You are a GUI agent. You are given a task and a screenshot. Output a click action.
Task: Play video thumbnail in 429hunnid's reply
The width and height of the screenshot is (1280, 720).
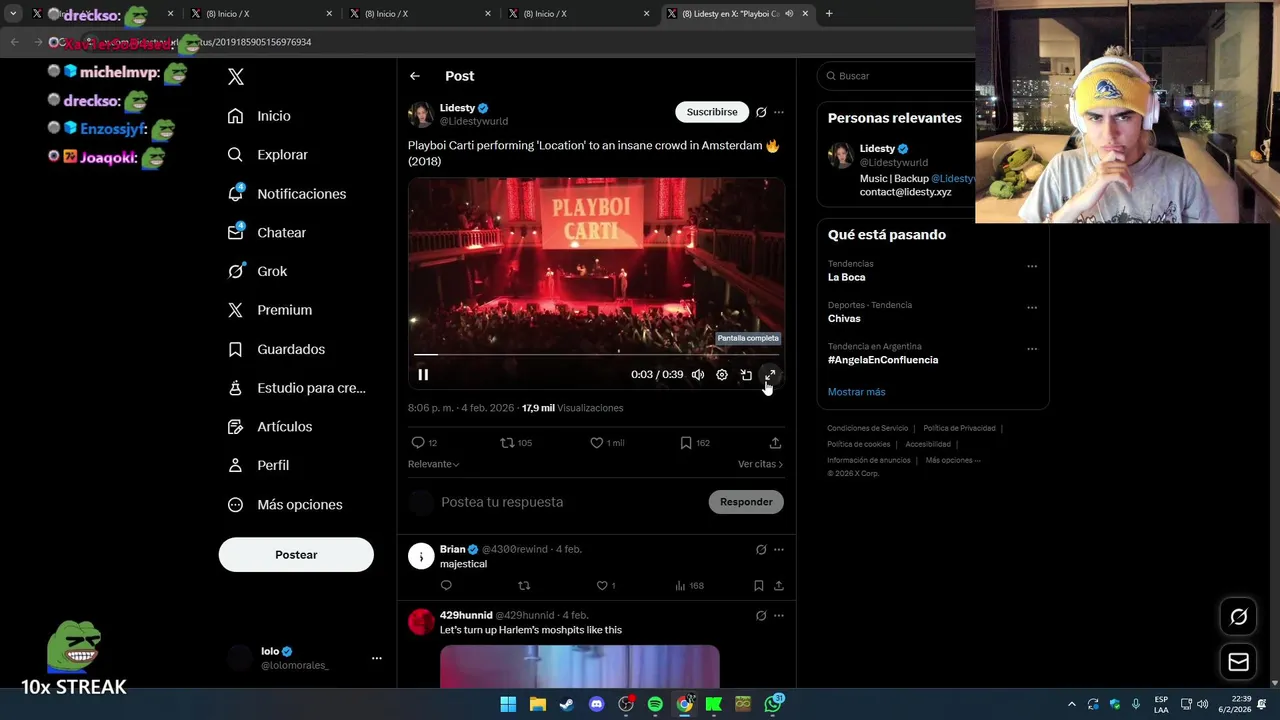580,667
